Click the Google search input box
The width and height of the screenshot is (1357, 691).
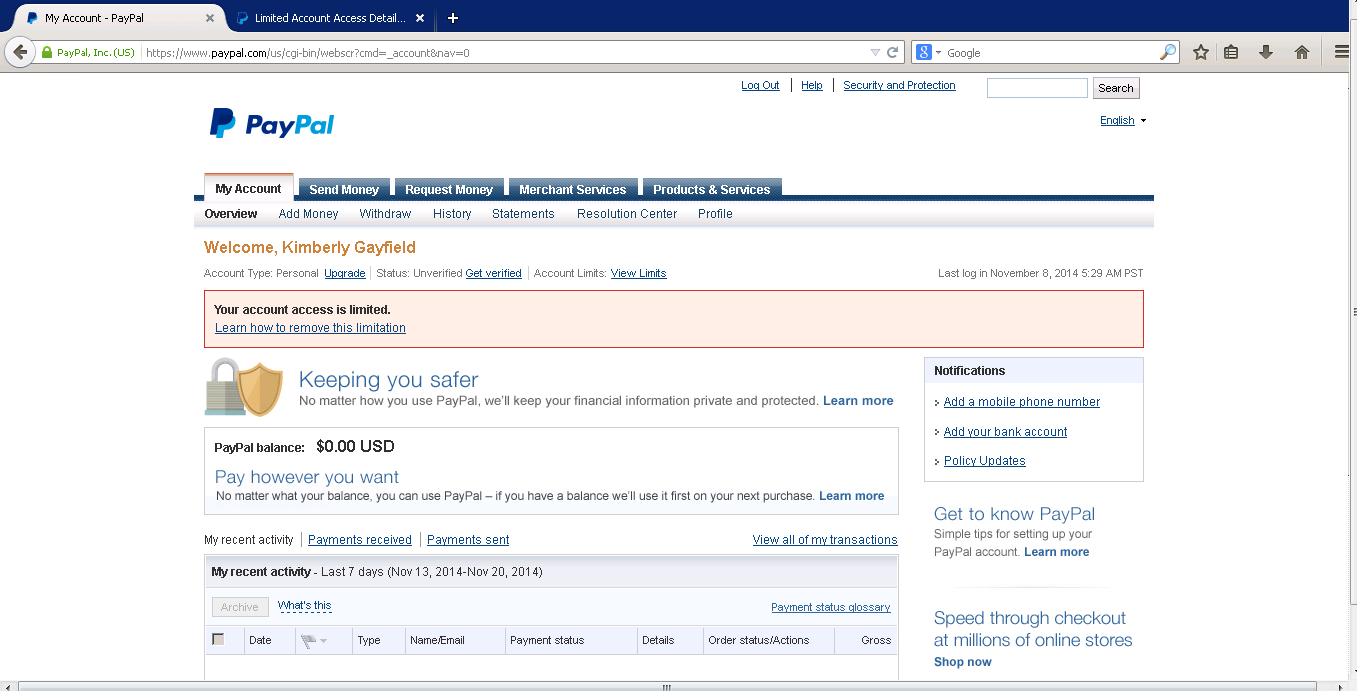point(1050,52)
